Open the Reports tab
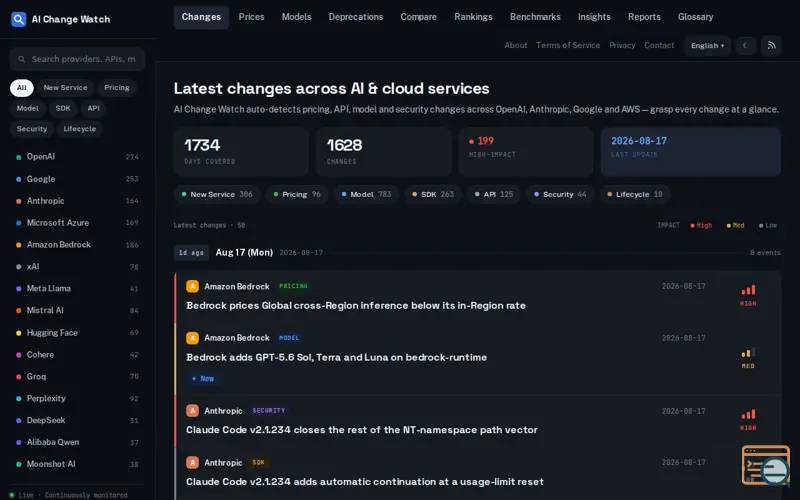Image resolution: width=800 pixels, height=500 pixels. pyautogui.click(x=644, y=17)
